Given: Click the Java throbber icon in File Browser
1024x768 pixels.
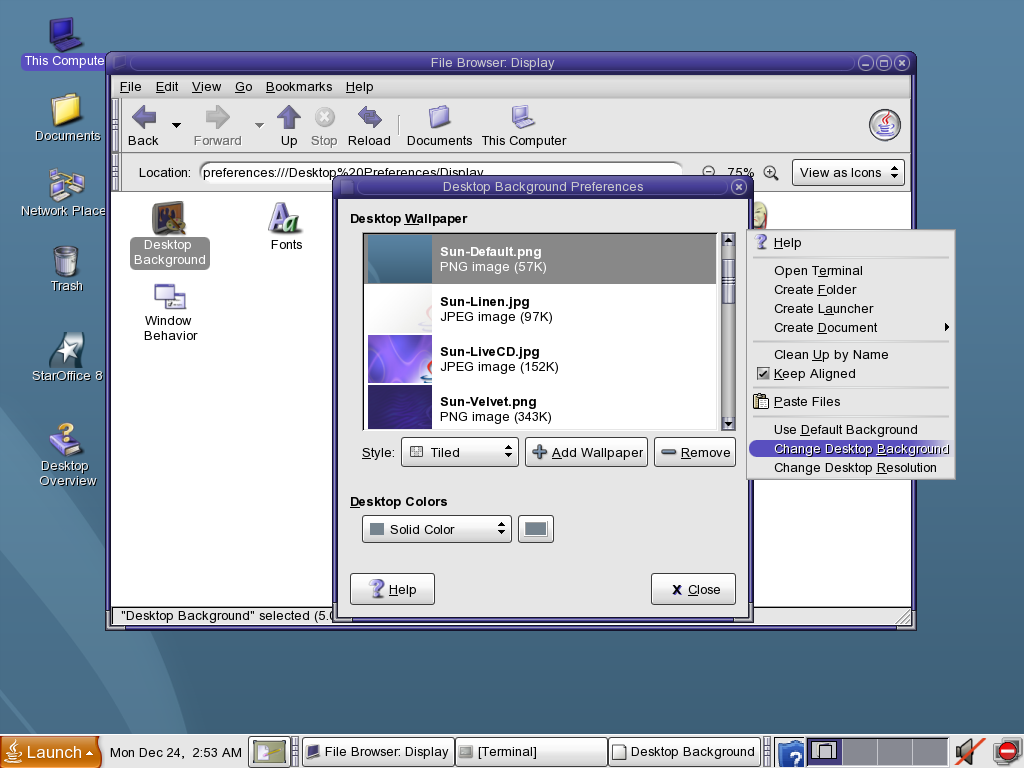Looking at the screenshot, I should [x=885, y=125].
